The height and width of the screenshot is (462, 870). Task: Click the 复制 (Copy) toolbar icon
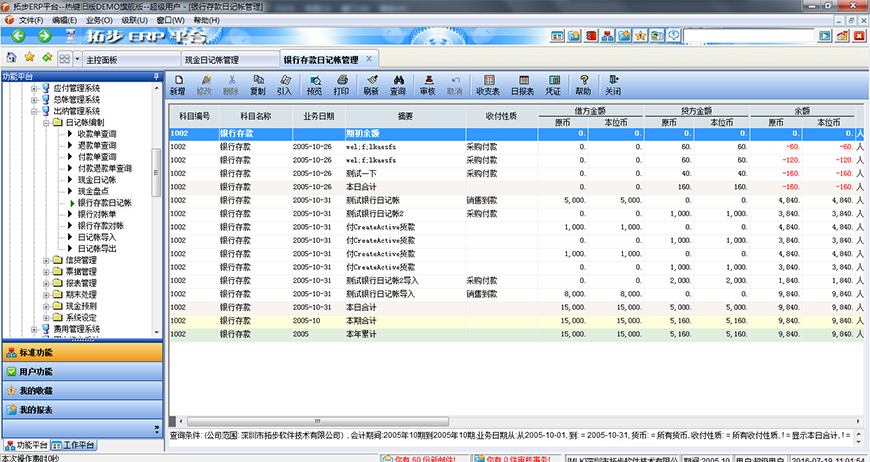(x=257, y=84)
